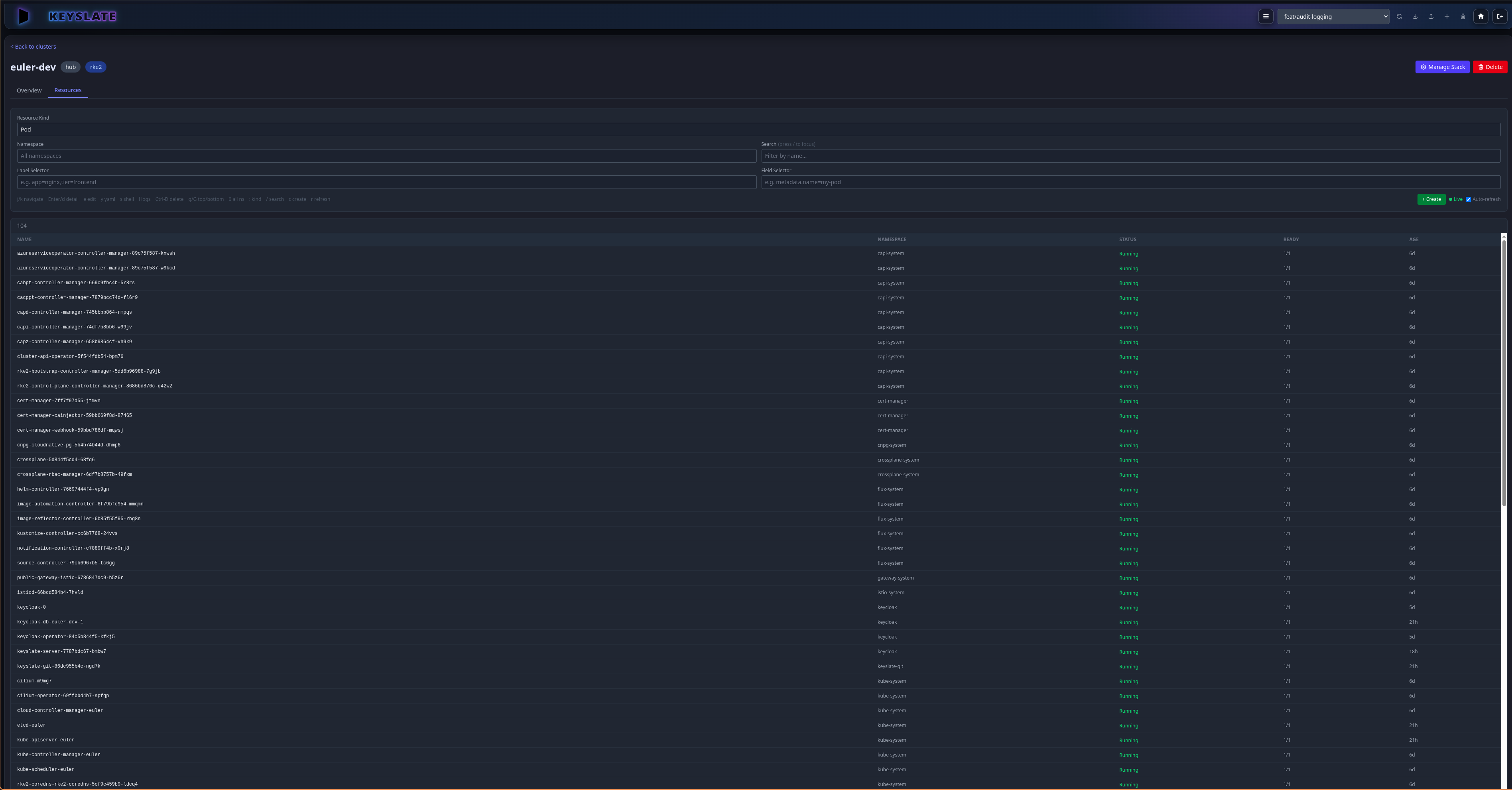Focus the Field Selector input

[x=1130, y=183]
